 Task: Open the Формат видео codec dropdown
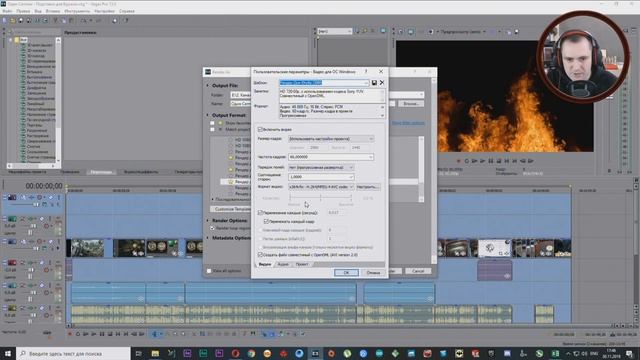point(321,187)
